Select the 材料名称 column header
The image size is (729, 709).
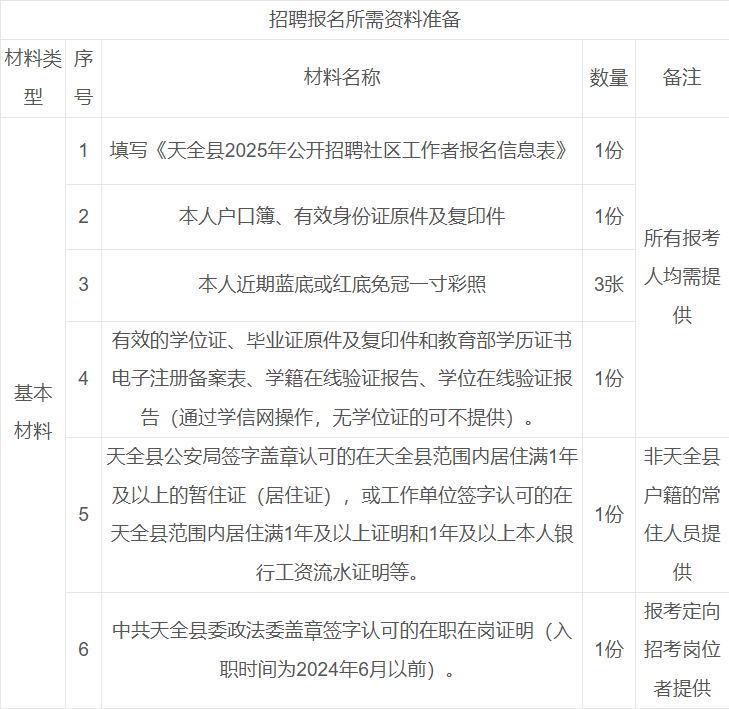pyautogui.click(x=342, y=78)
